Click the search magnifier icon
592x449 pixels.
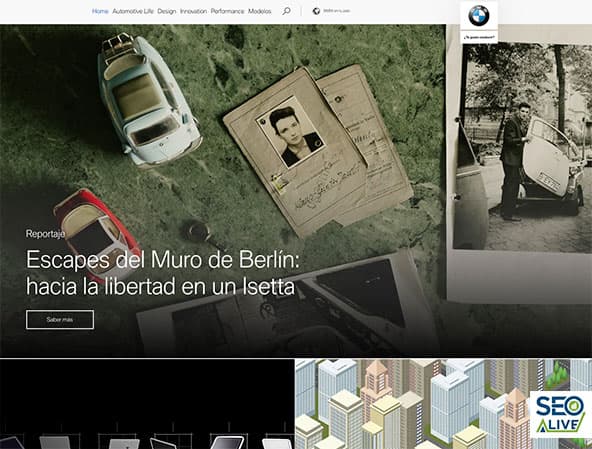click(x=287, y=11)
